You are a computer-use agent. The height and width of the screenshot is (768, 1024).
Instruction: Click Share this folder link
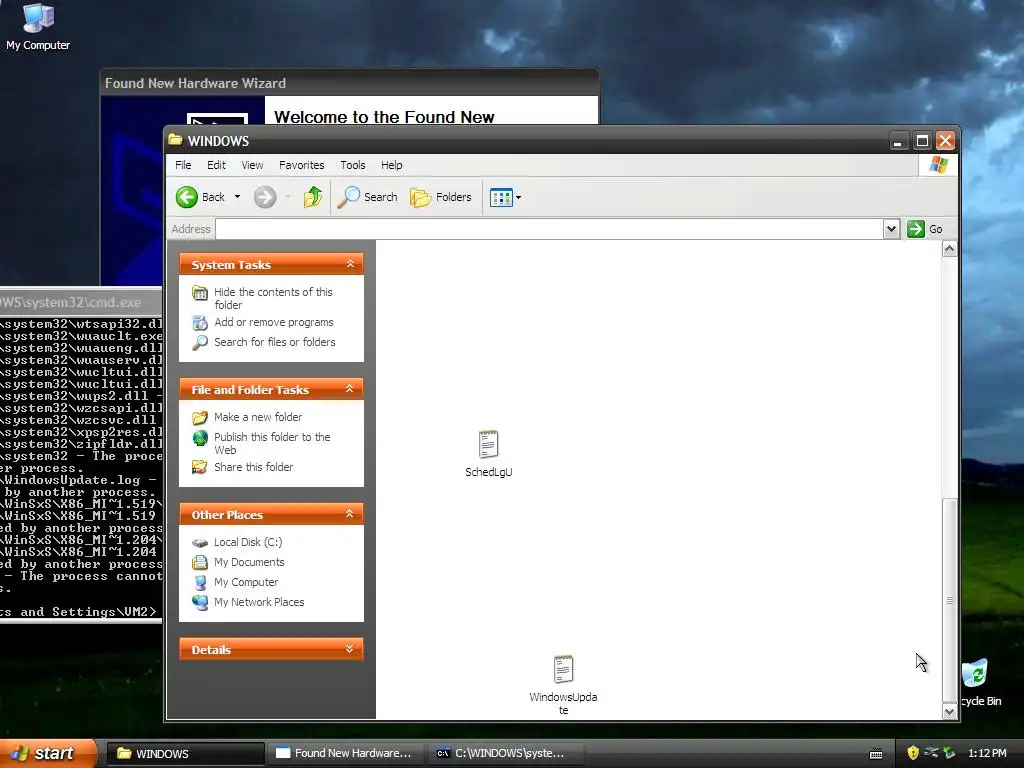tap(253, 467)
